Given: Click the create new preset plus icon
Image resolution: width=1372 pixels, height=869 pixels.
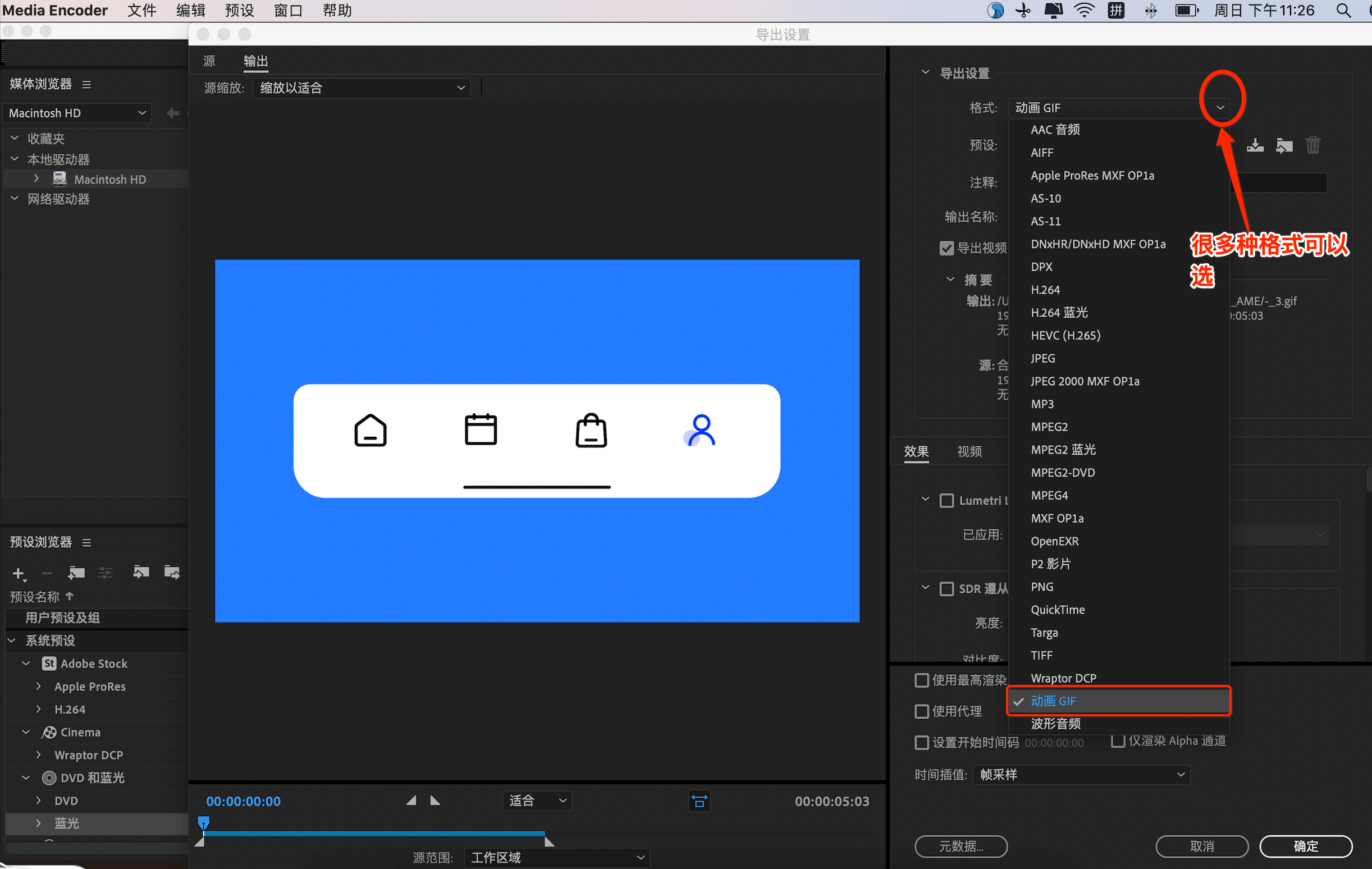Looking at the screenshot, I should (x=18, y=573).
